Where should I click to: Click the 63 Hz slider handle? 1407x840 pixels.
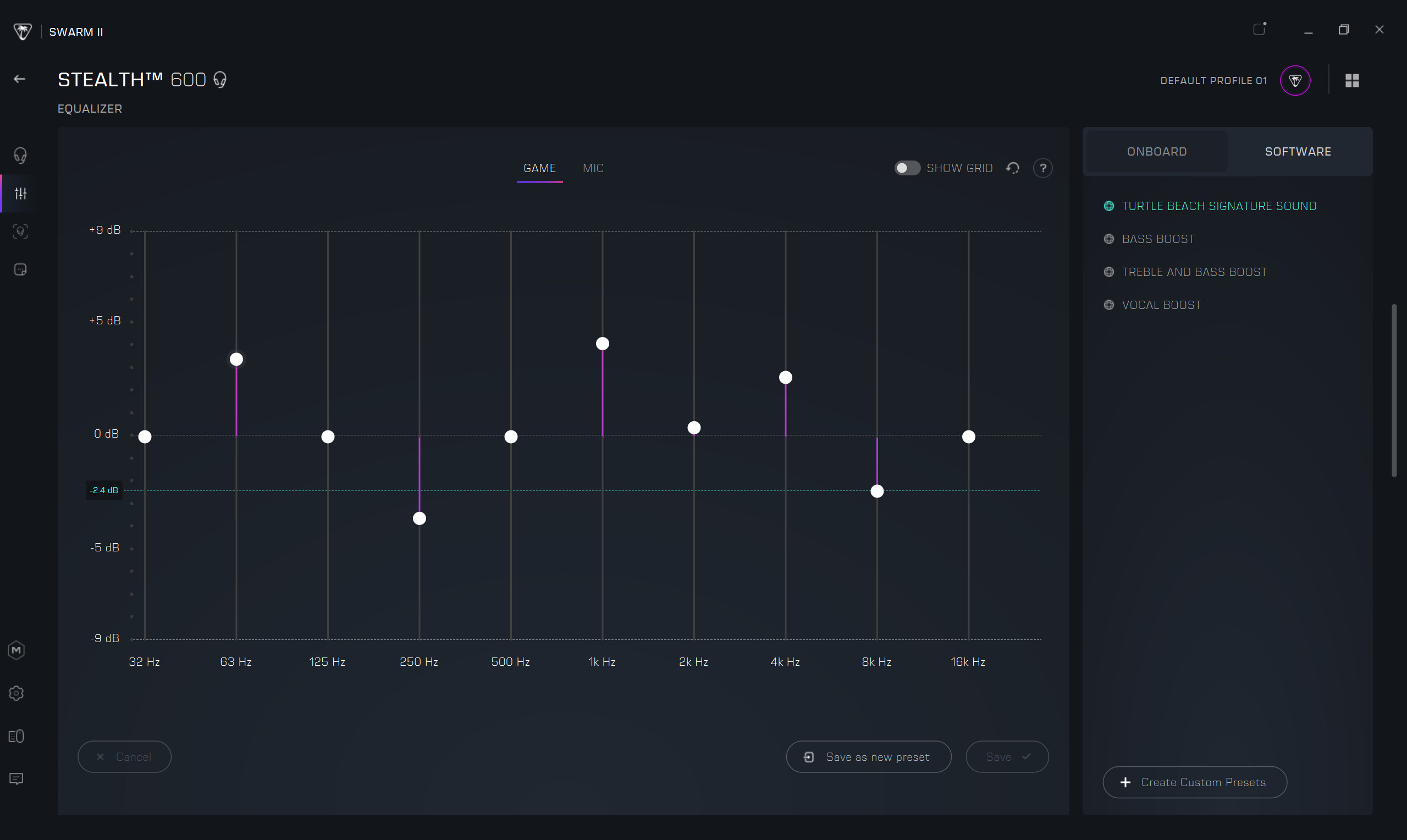point(236,360)
